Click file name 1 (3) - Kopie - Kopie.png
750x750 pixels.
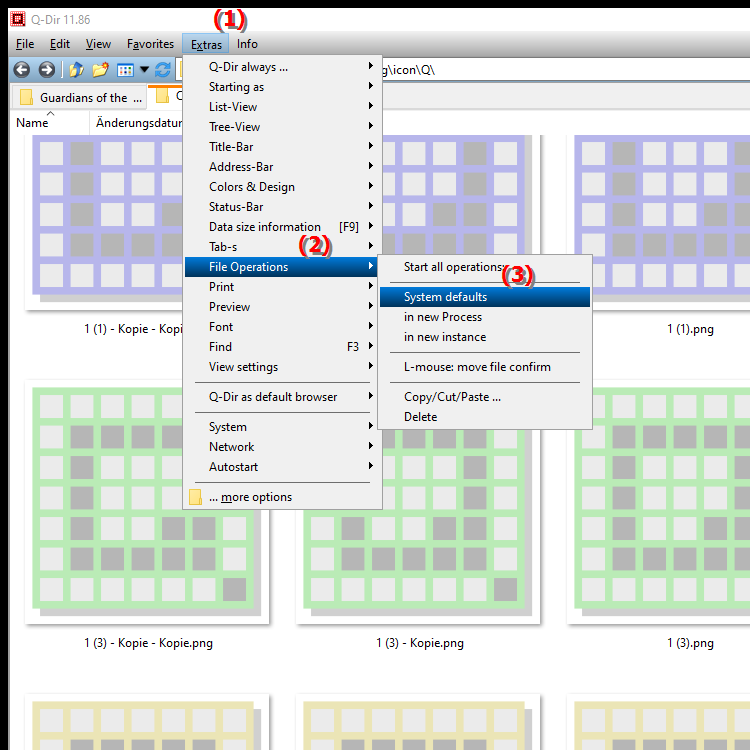coord(148,643)
